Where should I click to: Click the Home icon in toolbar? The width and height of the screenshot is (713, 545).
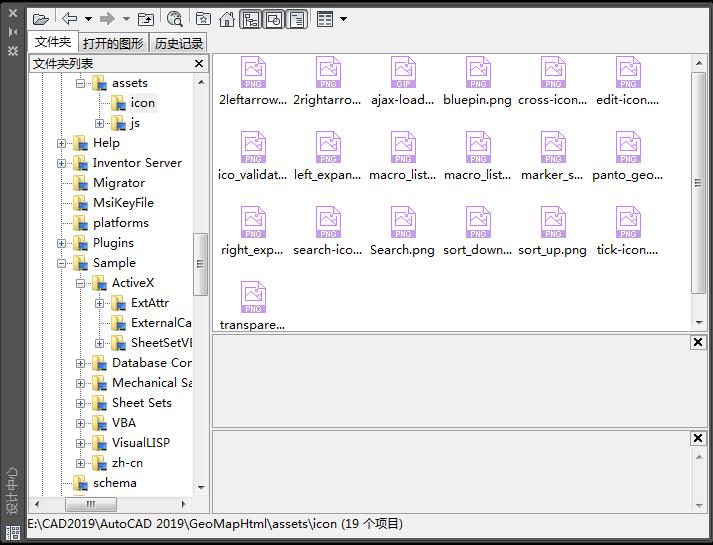227,20
